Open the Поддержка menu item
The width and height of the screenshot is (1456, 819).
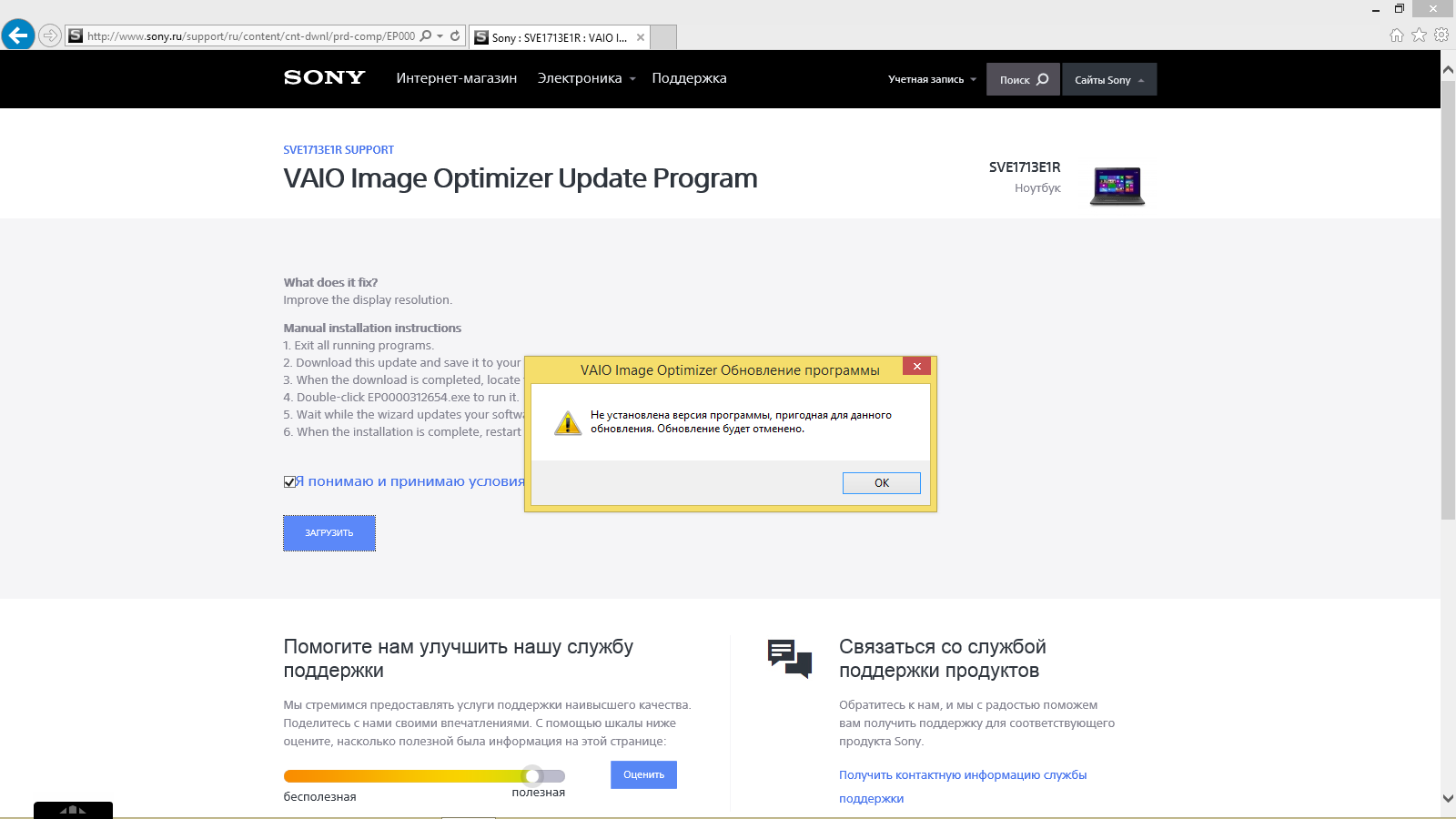pyautogui.click(x=689, y=78)
